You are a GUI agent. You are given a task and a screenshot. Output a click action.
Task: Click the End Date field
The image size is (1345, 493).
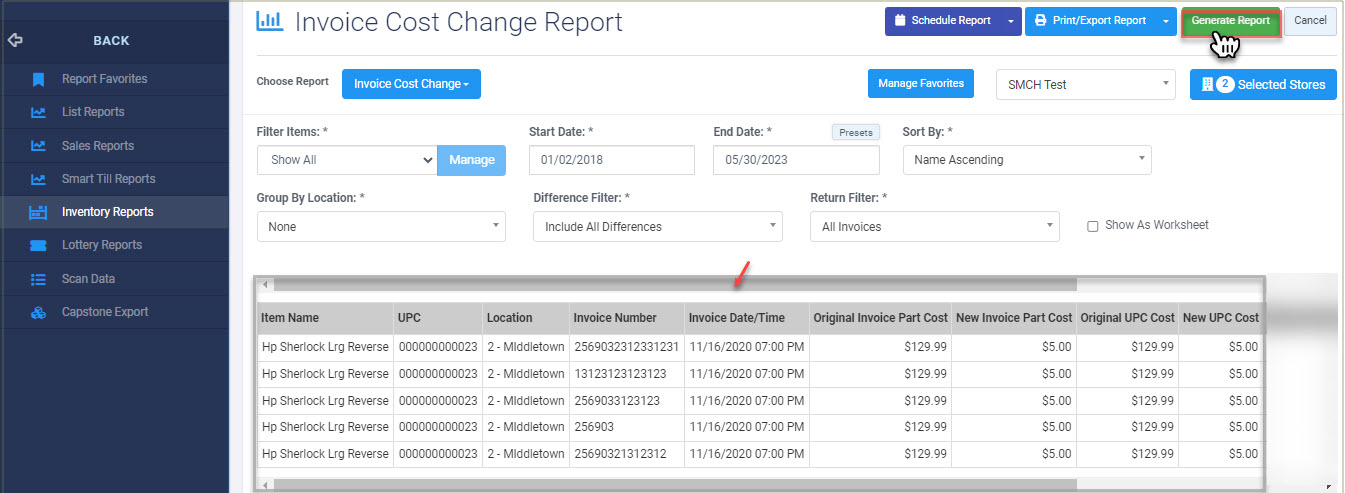796,160
